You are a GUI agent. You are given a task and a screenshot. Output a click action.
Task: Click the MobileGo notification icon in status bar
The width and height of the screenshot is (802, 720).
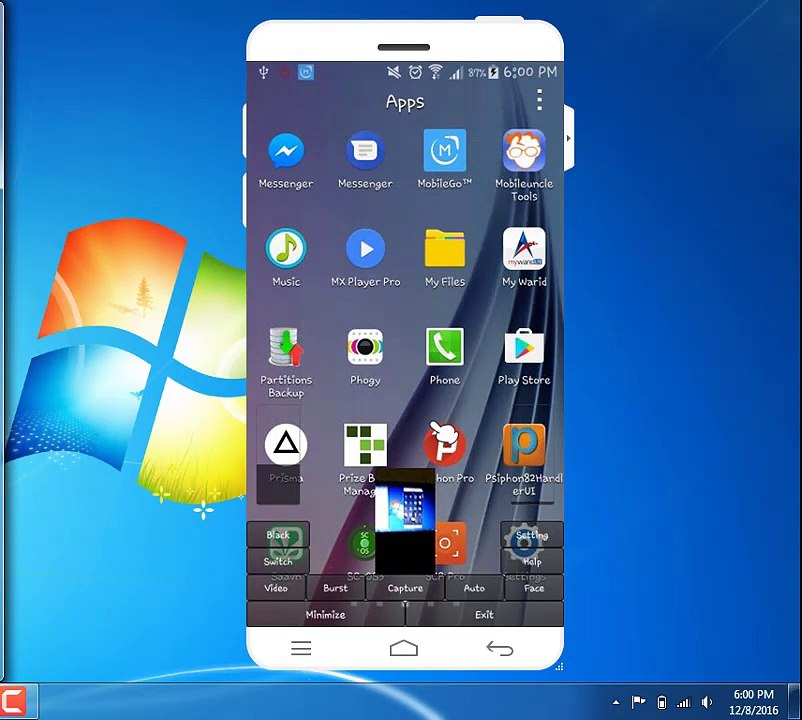(306, 72)
